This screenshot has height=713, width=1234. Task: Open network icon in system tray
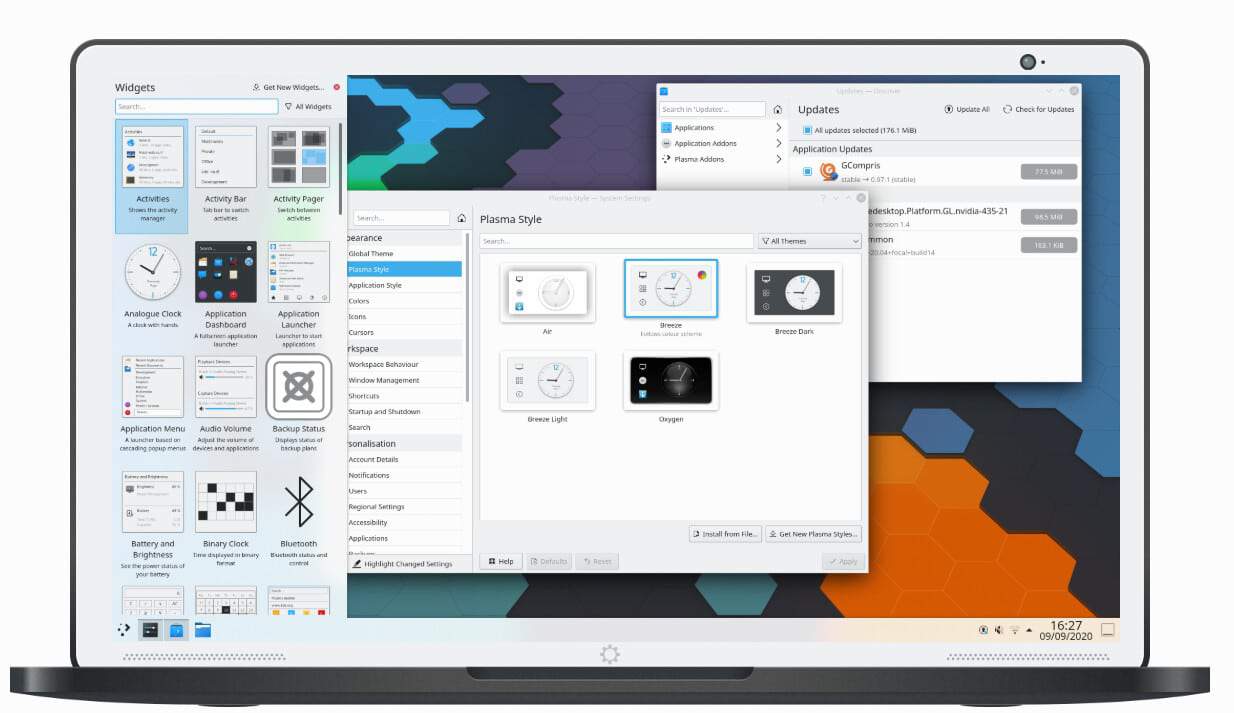point(1013,630)
